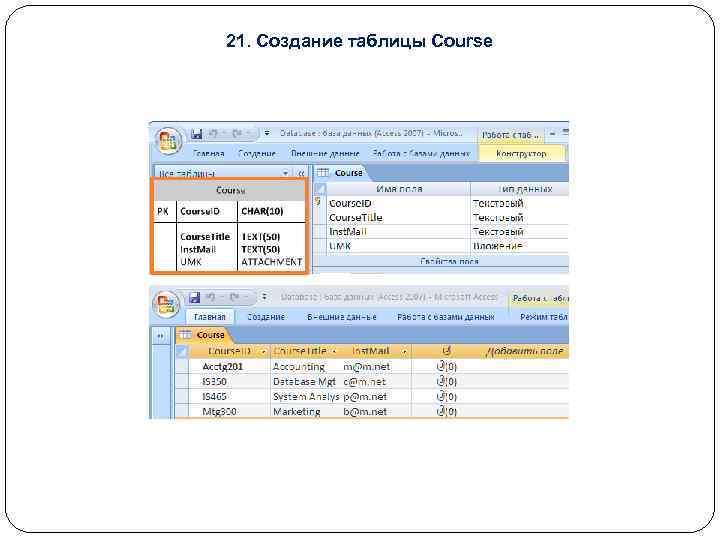This screenshot has width=720, height=540.
Task: Open attachment paperclip in IS465 row
Action: [446, 397]
